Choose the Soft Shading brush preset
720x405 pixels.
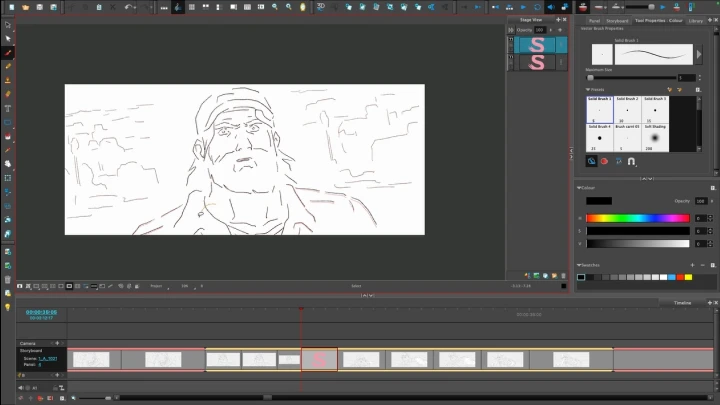point(655,138)
